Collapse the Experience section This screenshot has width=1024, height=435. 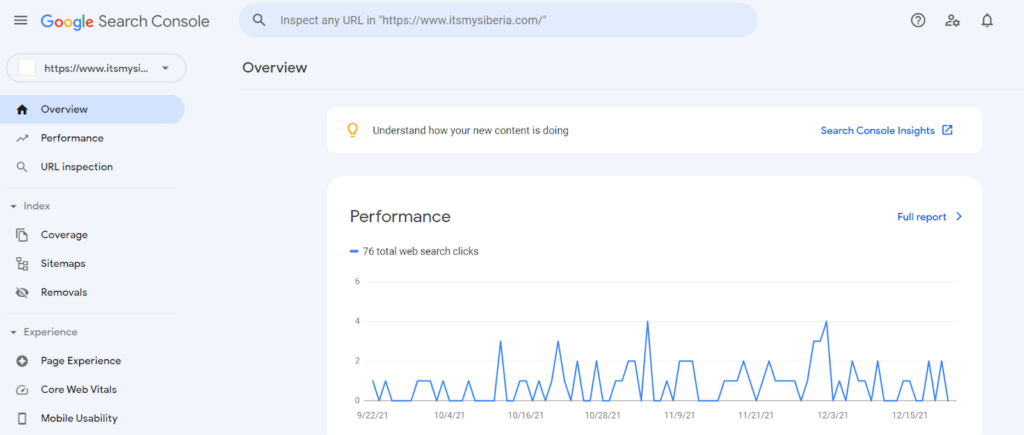[13, 332]
